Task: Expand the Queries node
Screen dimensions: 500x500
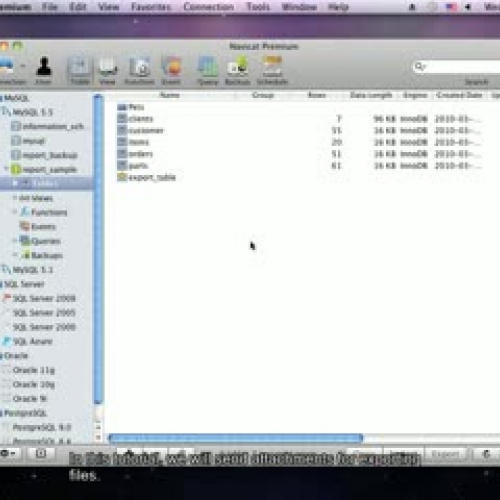Action: click(15, 240)
